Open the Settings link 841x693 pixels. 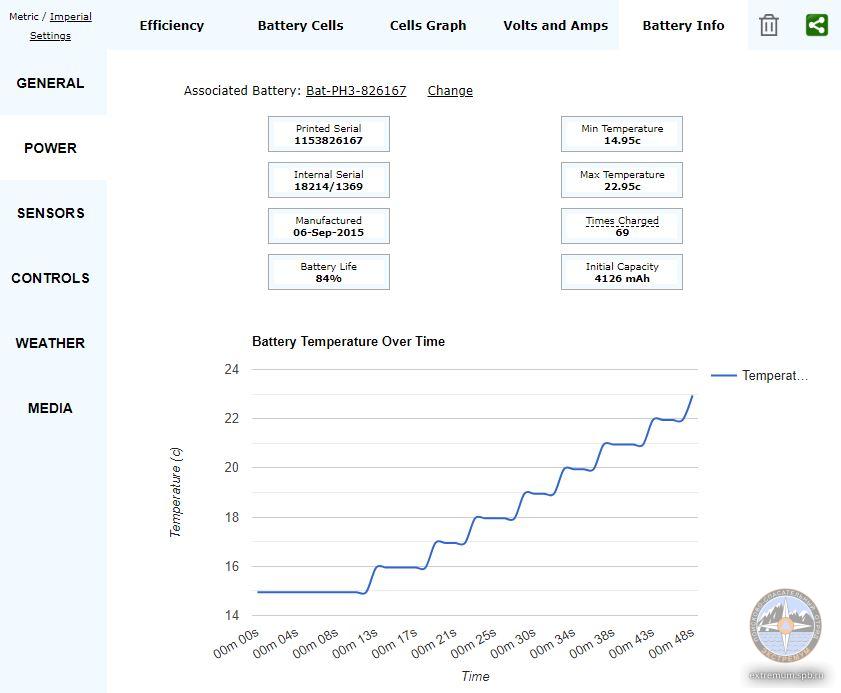click(50, 35)
